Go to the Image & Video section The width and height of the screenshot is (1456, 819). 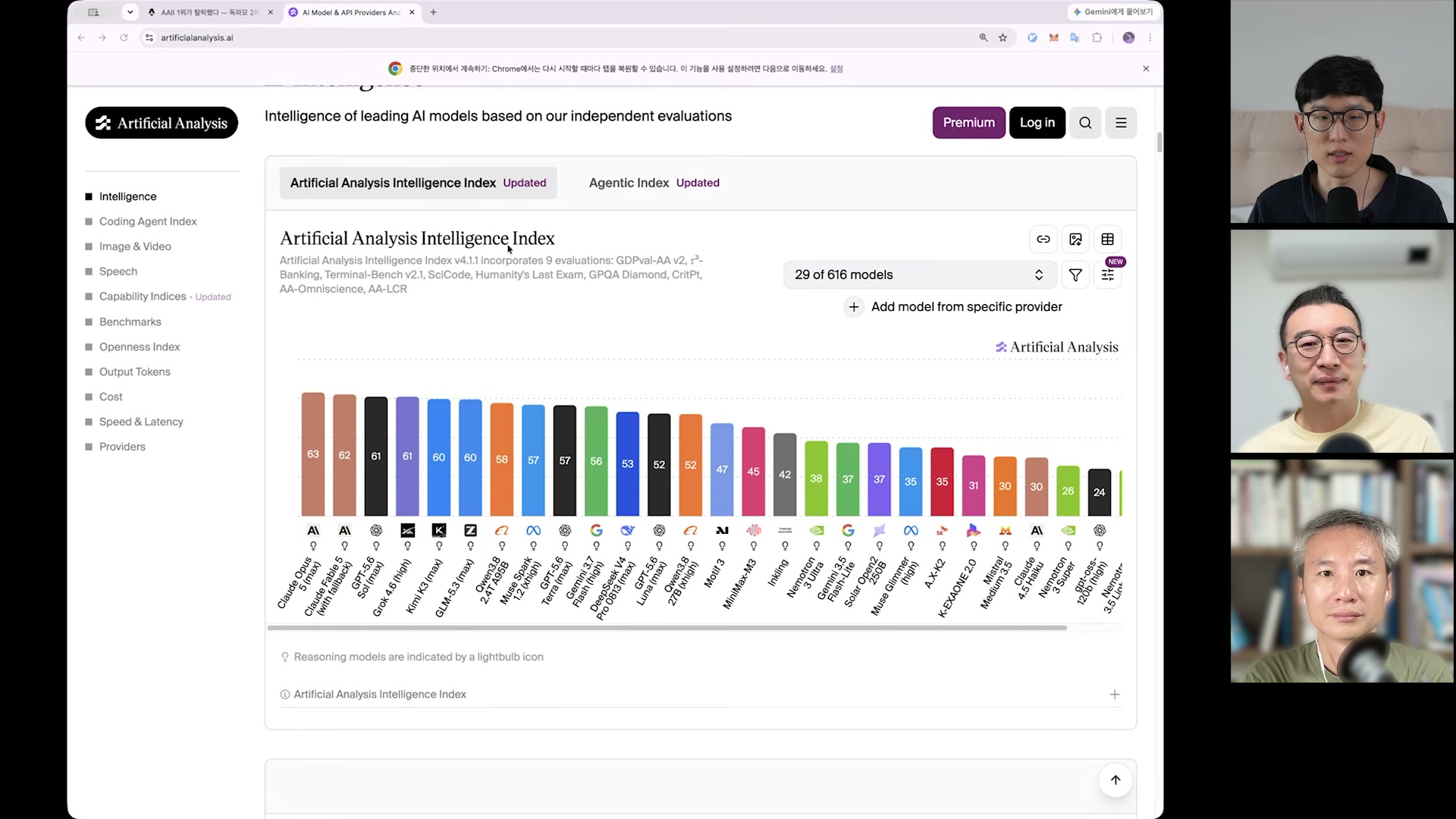pos(135,246)
